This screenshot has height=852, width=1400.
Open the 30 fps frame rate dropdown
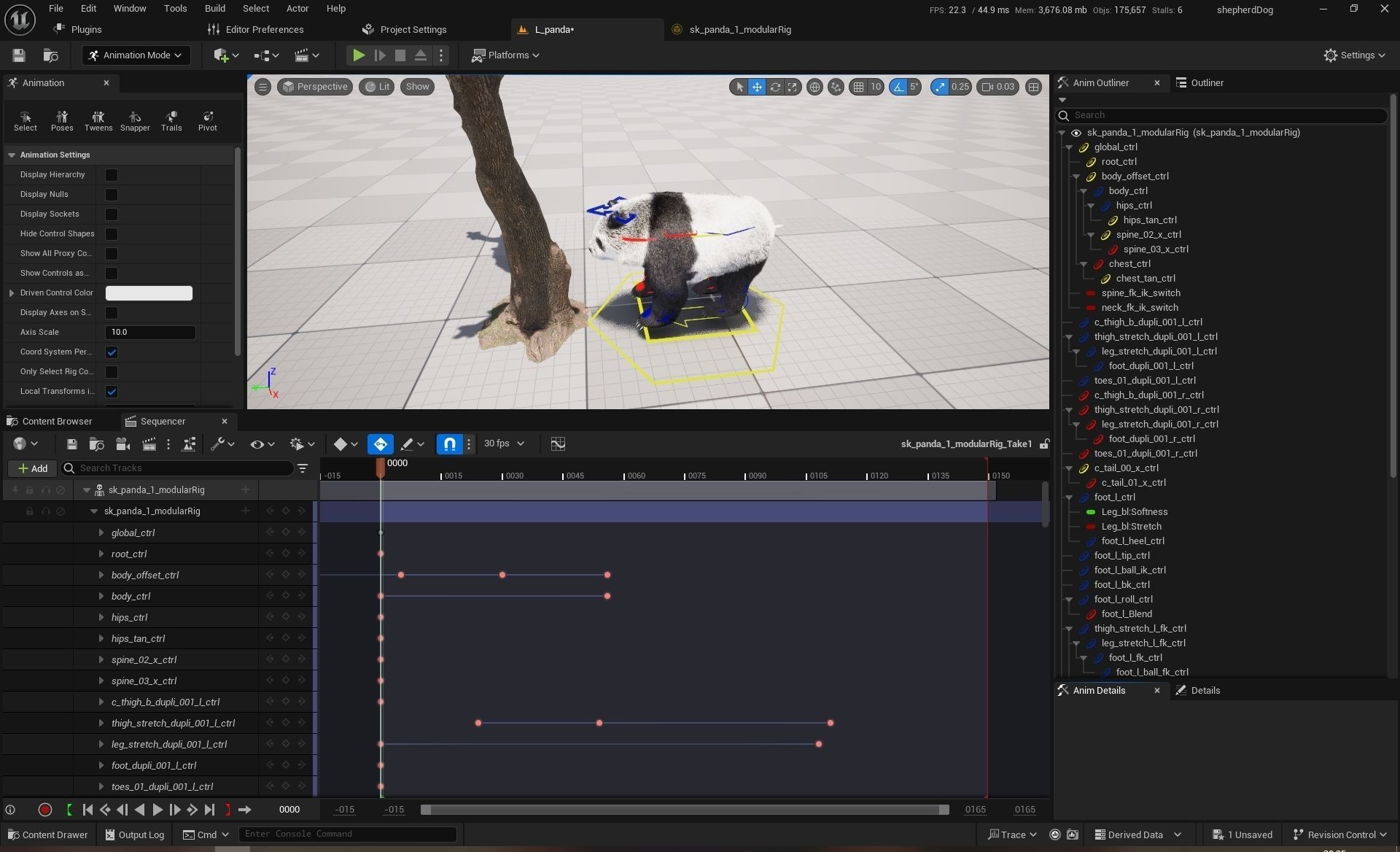coord(504,444)
